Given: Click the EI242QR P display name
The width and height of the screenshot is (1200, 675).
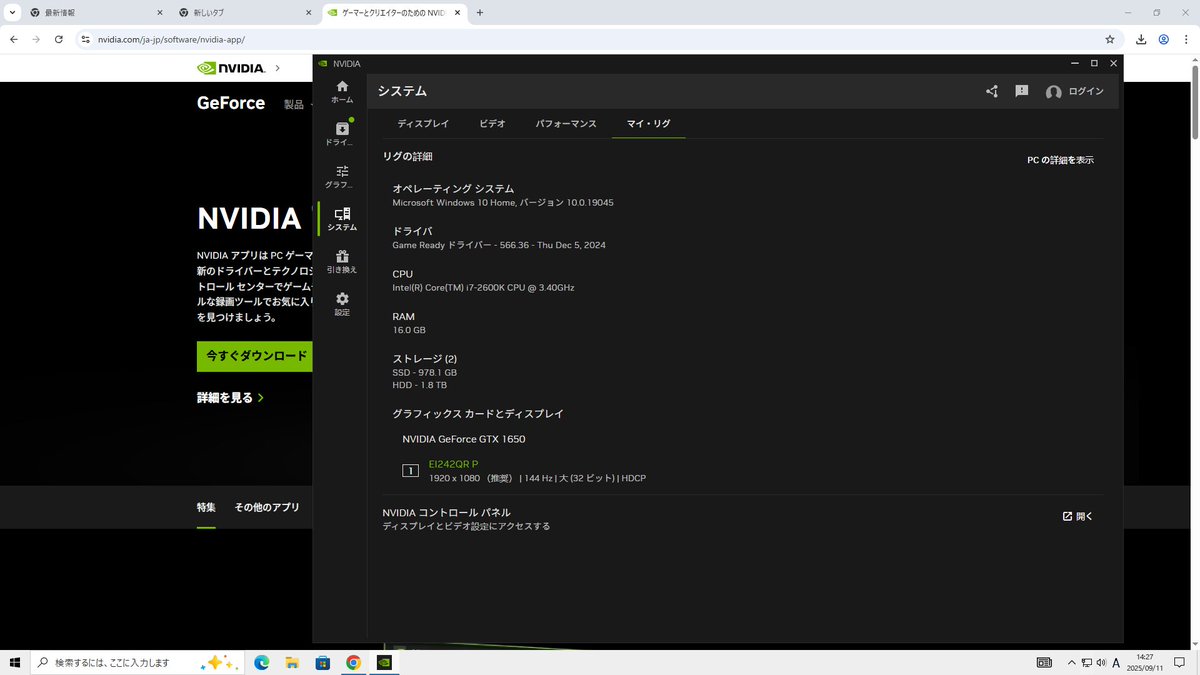Looking at the screenshot, I should coord(453,464).
